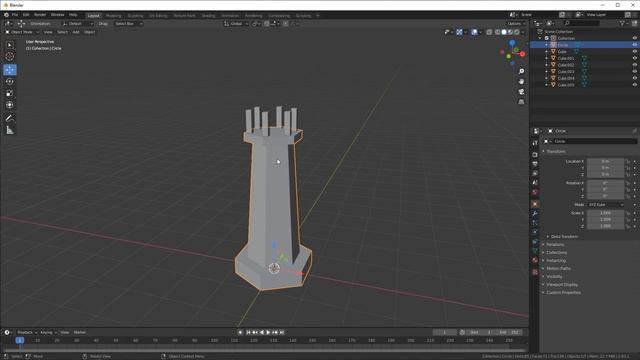The height and width of the screenshot is (360, 640).
Task: Open the Physics properties tab
Action: [535, 232]
